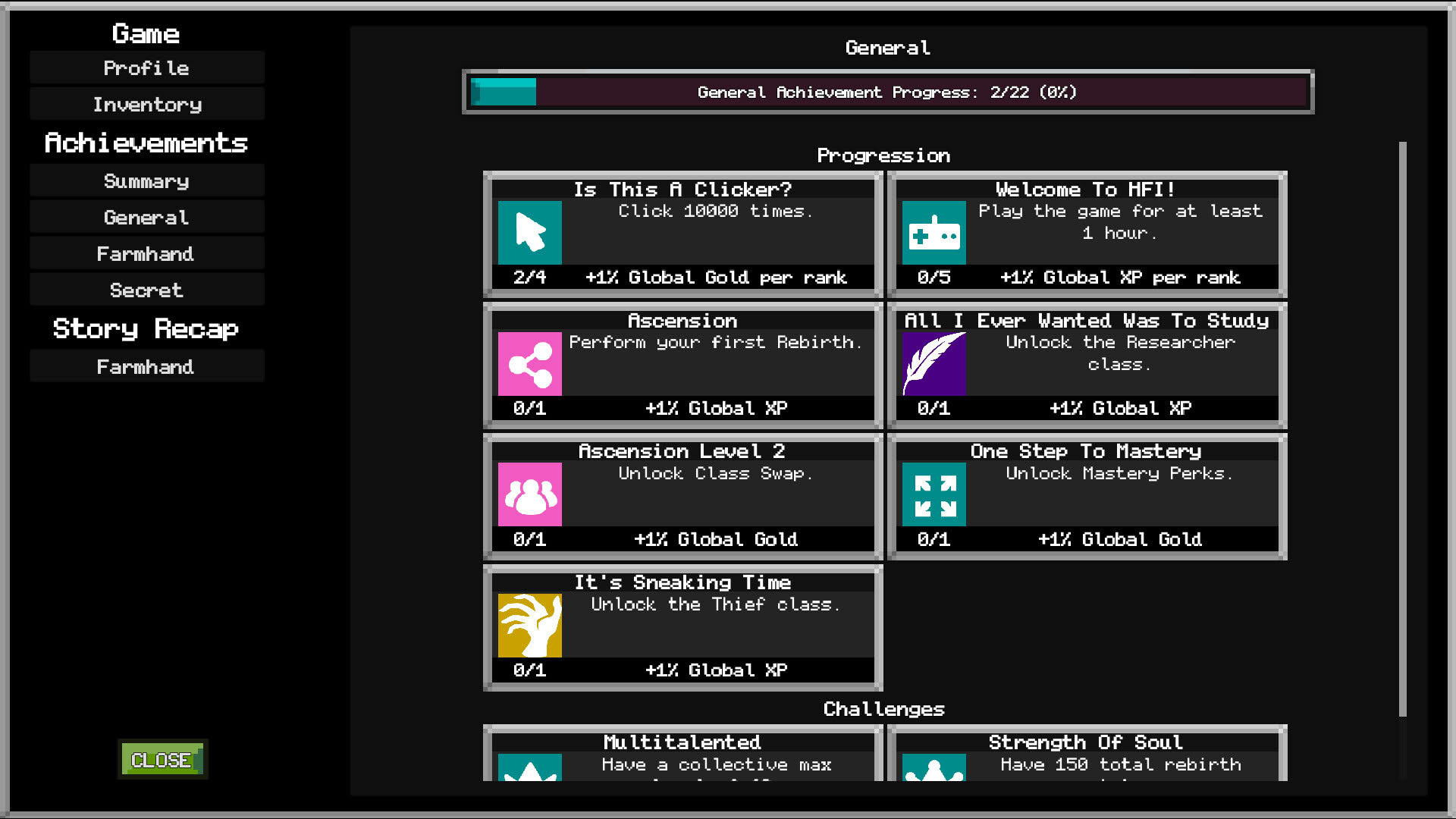Open Farmhand under Achievements
The height and width of the screenshot is (819, 1456).
(x=146, y=253)
